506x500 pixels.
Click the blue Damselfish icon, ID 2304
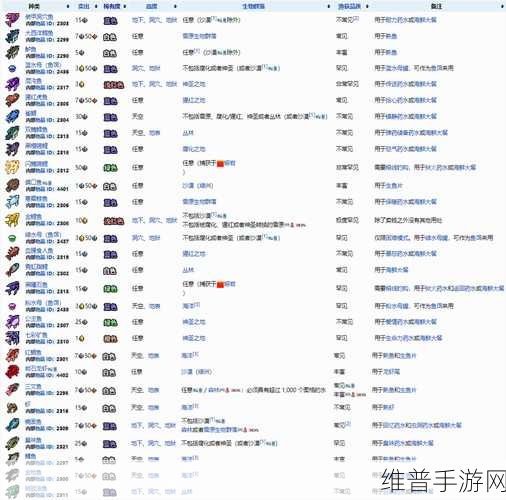(12, 116)
